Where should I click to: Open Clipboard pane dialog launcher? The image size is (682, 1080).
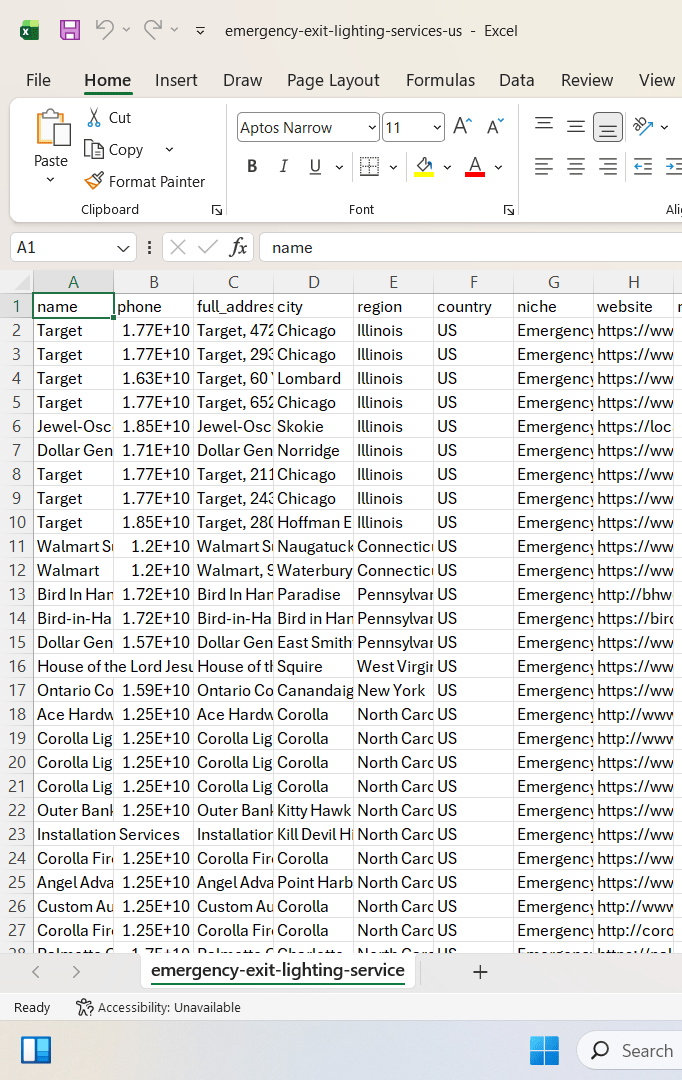(217, 210)
